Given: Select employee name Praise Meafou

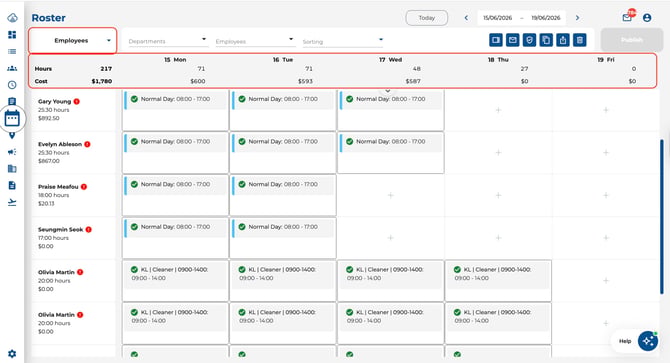Looking at the screenshot, I should [x=58, y=187].
